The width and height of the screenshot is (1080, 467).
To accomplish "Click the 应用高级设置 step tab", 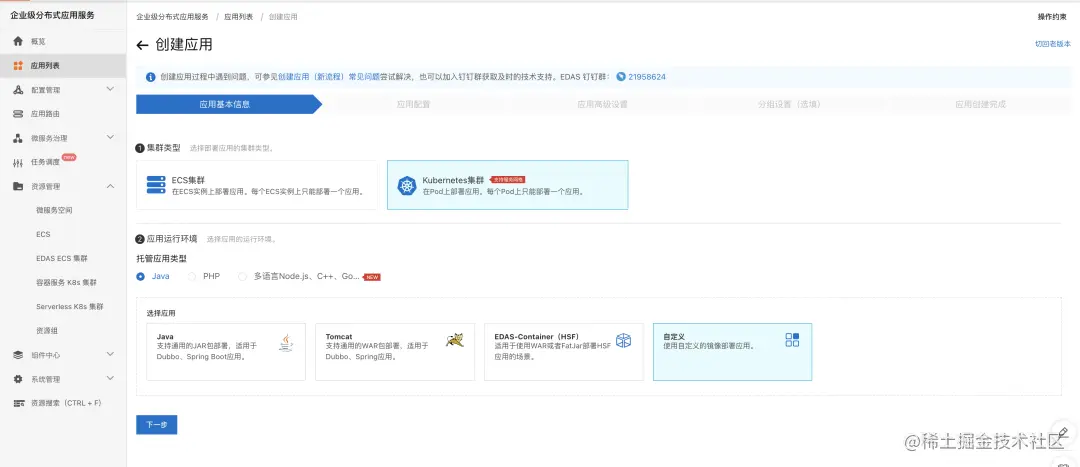I will [602, 104].
